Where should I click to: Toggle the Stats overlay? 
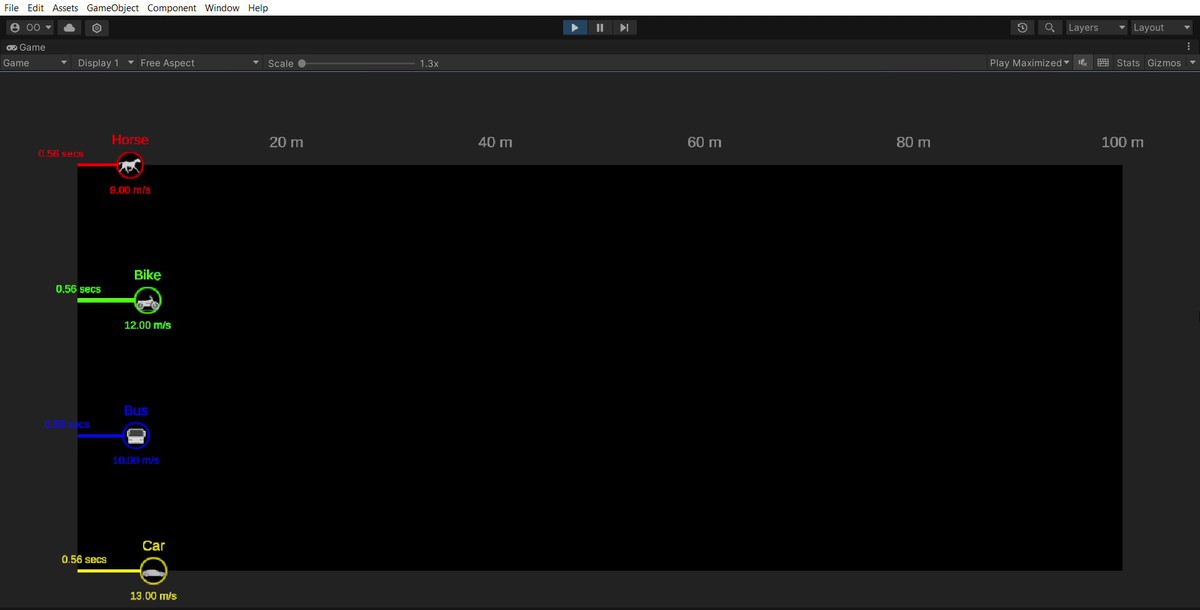[1128, 63]
